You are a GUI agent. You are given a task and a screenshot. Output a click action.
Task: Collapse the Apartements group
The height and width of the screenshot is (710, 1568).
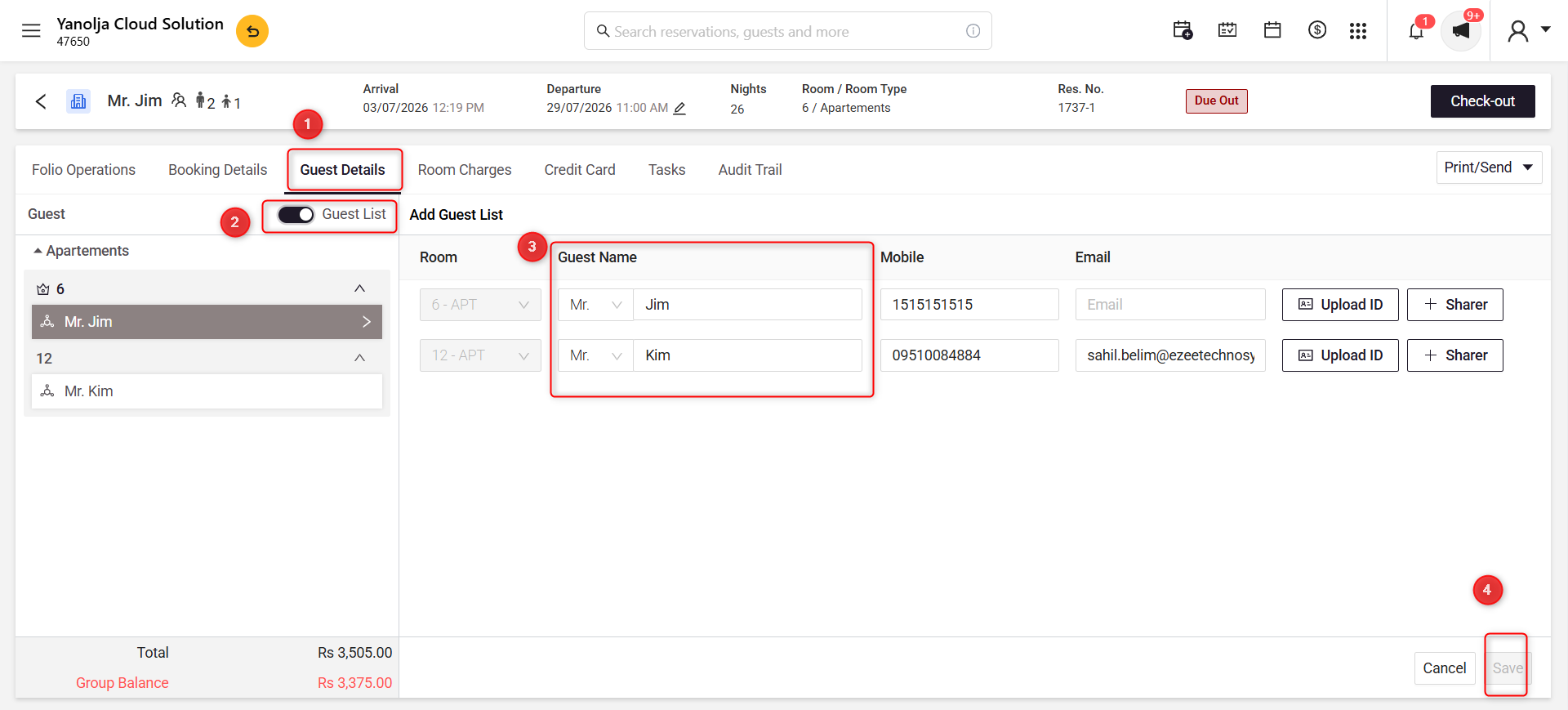click(x=38, y=251)
